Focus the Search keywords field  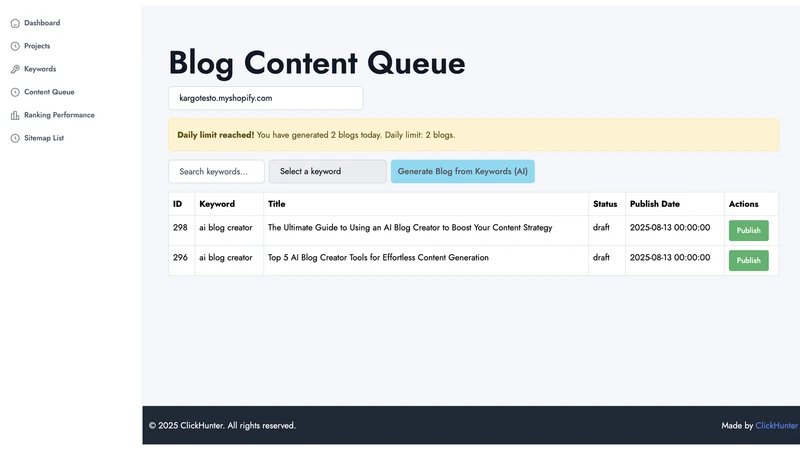216,171
